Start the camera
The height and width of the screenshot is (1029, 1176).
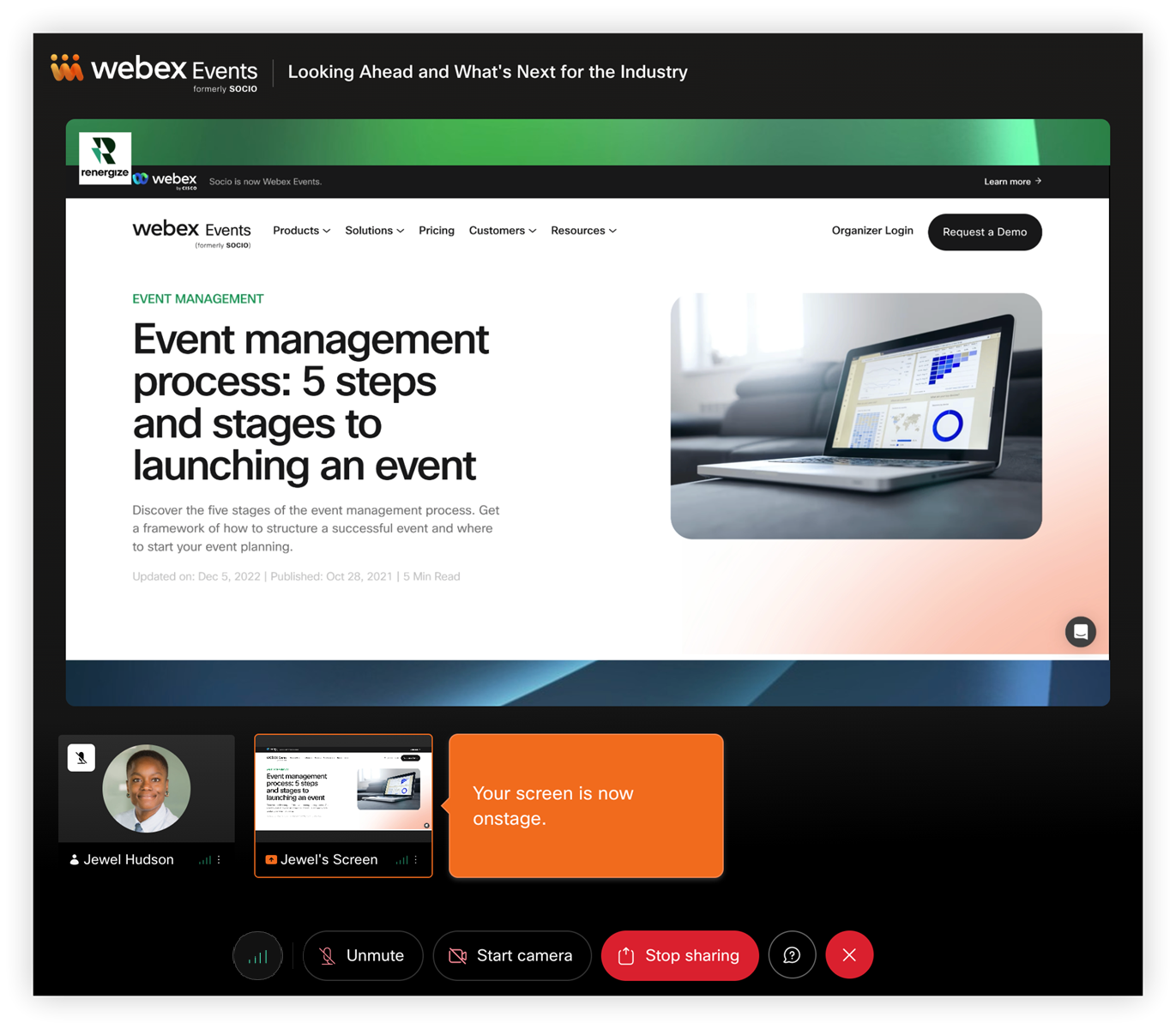(x=512, y=955)
